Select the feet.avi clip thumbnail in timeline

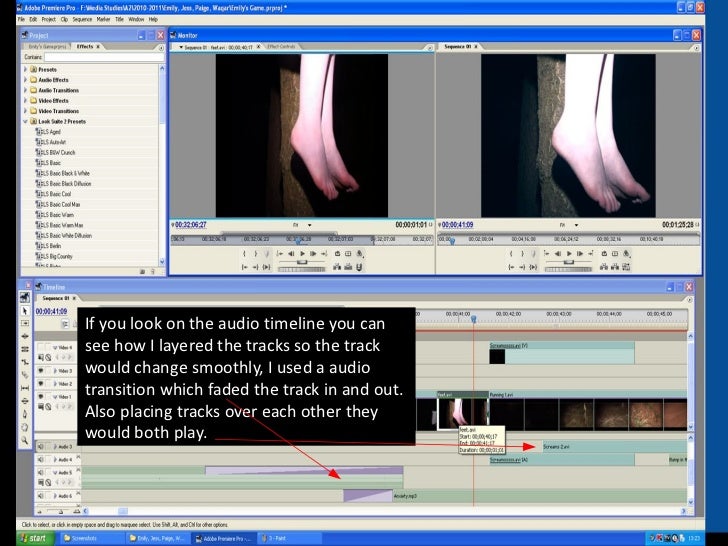(462, 413)
